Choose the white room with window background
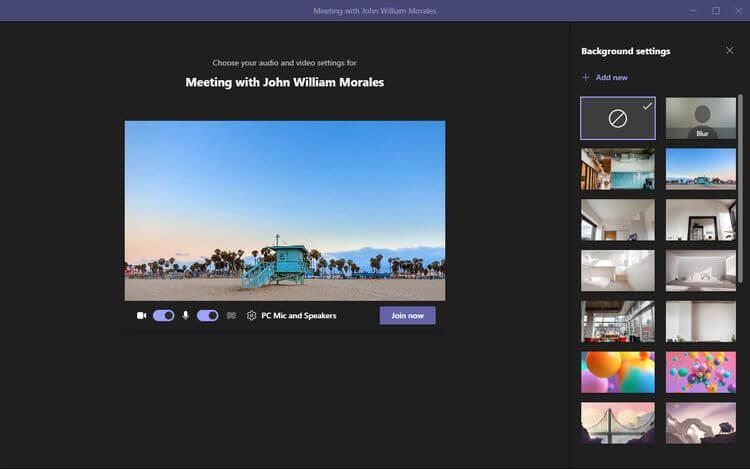 coord(618,220)
